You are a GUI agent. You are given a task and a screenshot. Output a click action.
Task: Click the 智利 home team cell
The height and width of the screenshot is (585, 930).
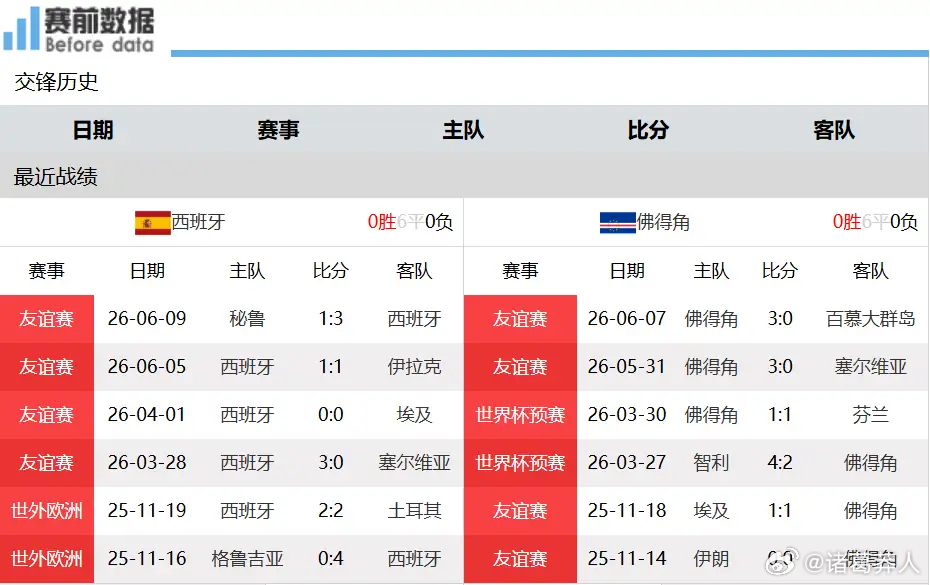(x=711, y=463)
